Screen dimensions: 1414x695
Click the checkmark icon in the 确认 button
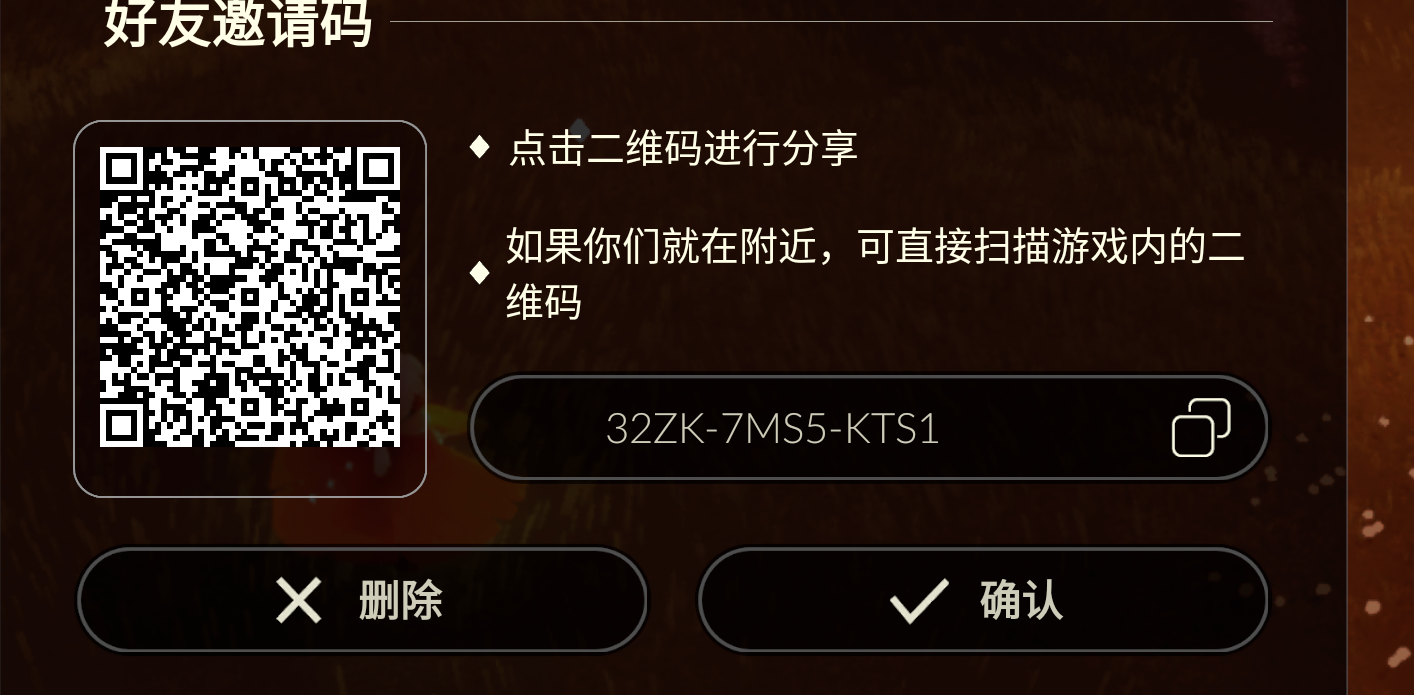coord(919,601)
